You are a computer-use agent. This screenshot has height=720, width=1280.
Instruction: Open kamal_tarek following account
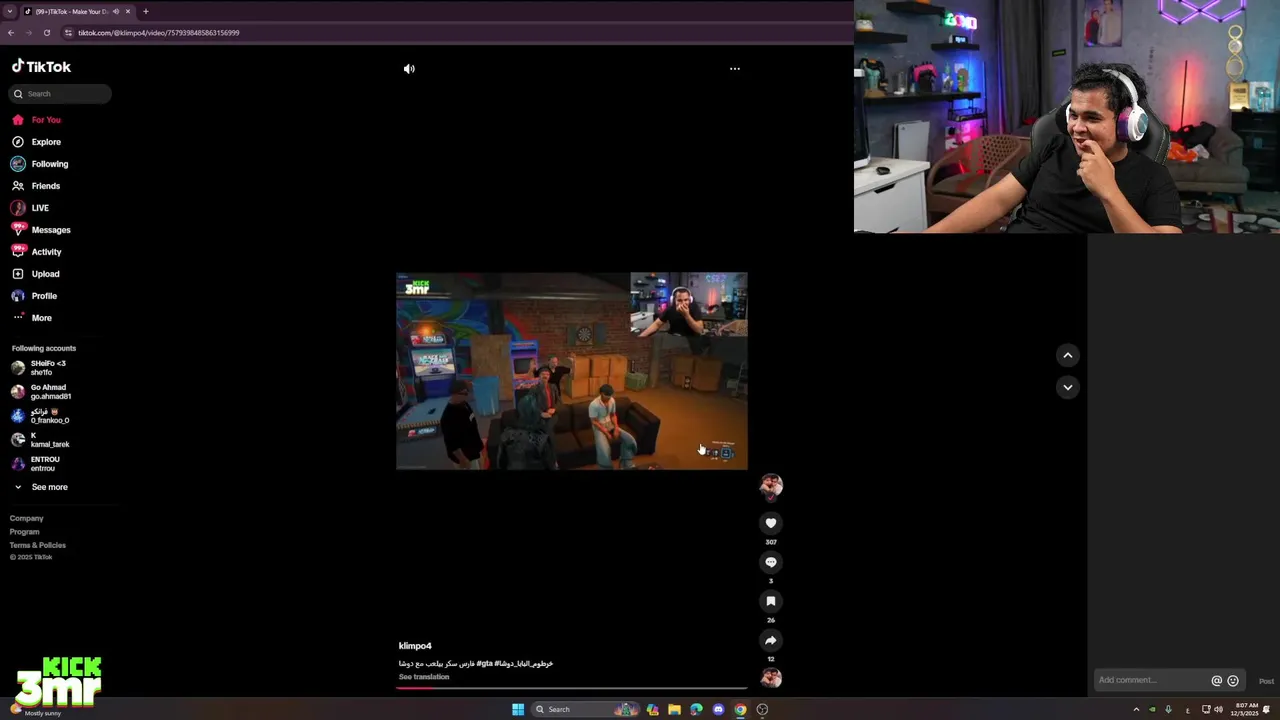40,440
